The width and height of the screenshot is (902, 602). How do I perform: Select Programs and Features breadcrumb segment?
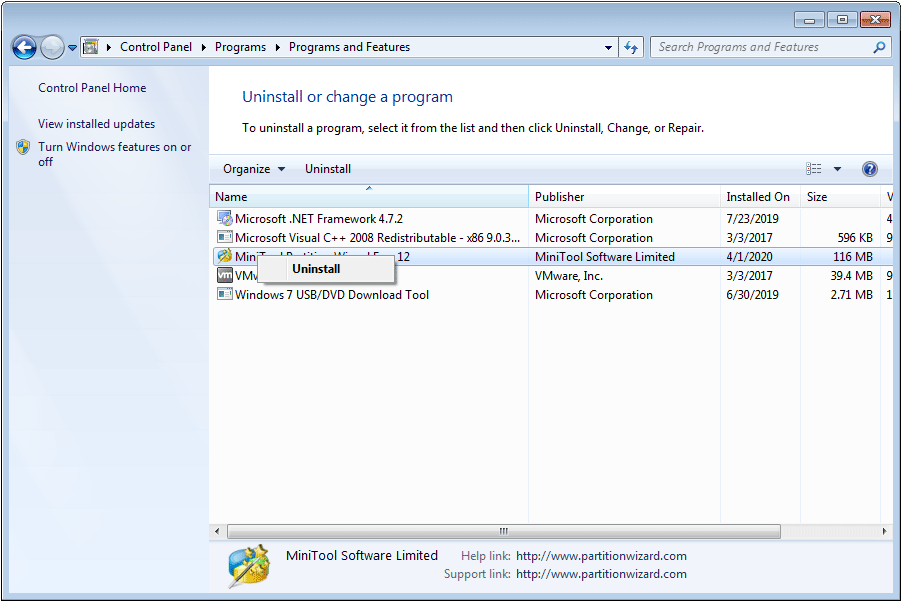point(349,47)
